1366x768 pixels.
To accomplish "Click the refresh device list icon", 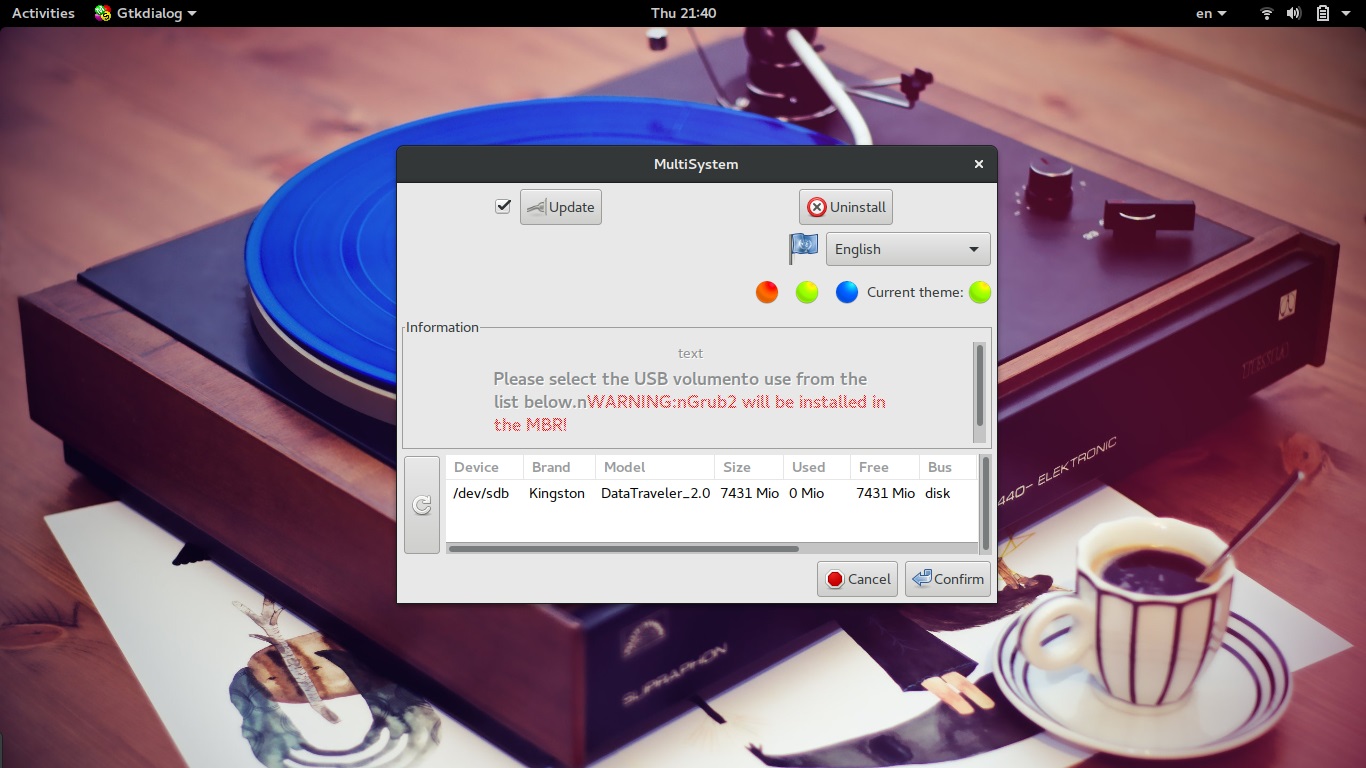I will pos(422,505).
